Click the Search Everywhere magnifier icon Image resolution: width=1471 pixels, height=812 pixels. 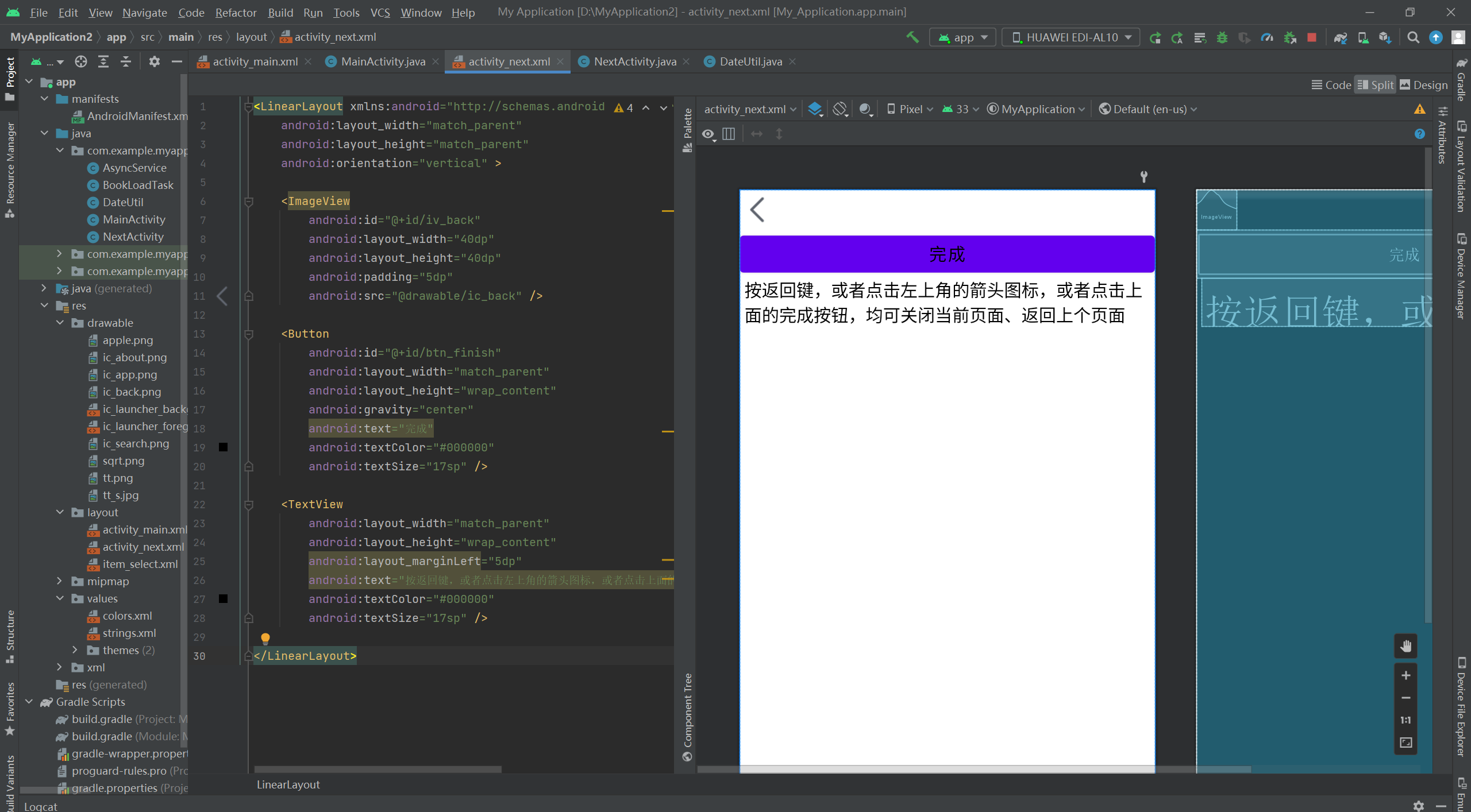[1413, 37]
